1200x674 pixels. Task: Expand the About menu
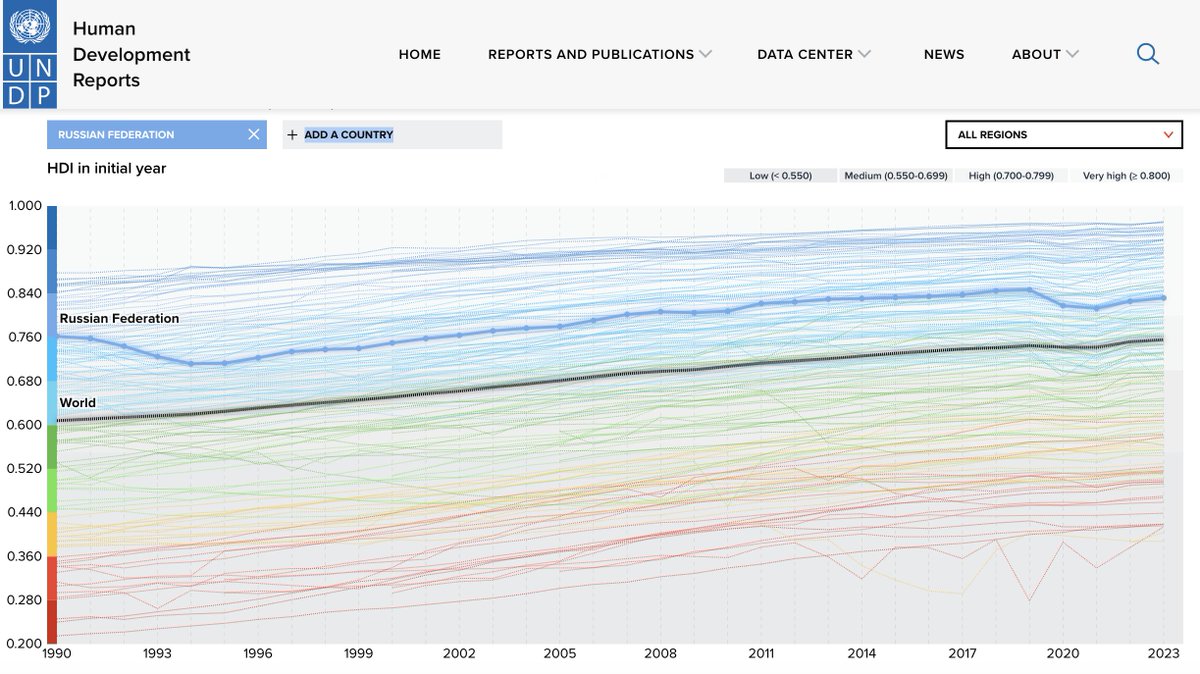[1045, 55]
